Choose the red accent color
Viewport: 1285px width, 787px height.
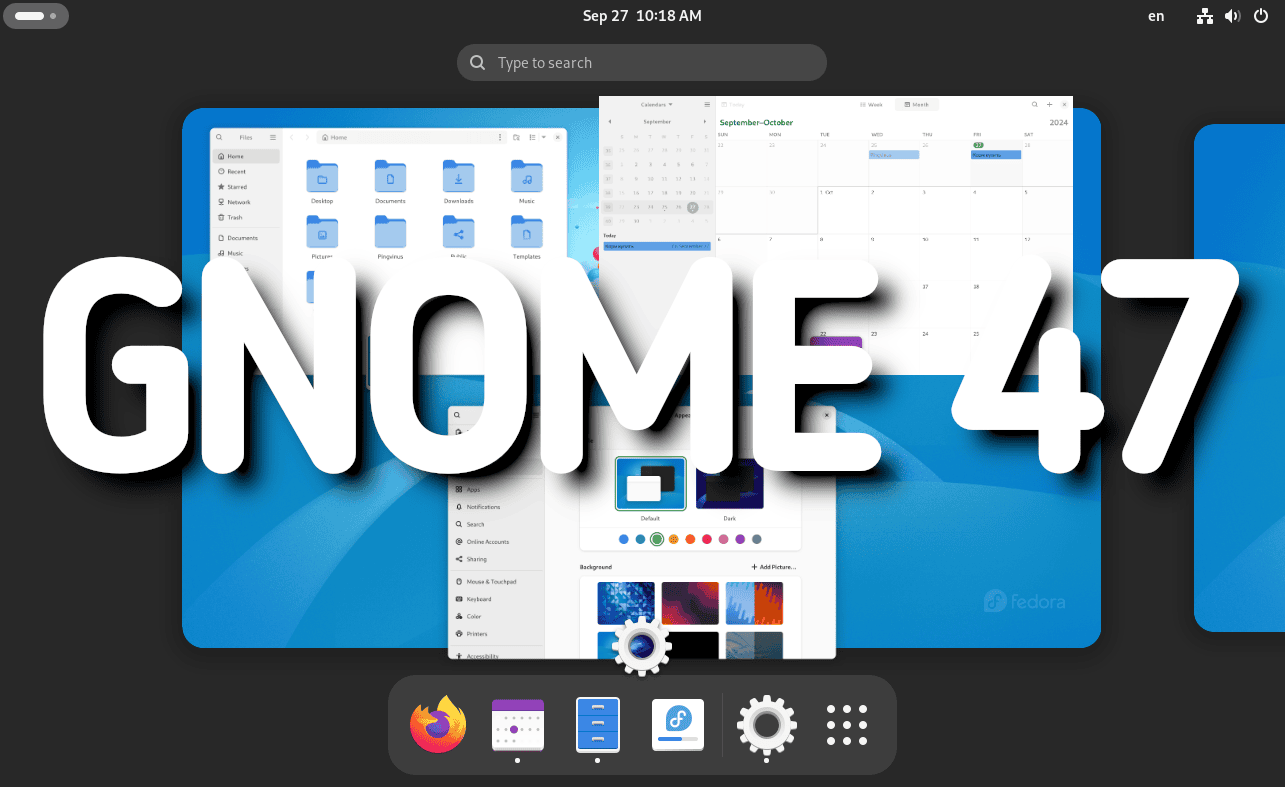(x=707, y=539)
